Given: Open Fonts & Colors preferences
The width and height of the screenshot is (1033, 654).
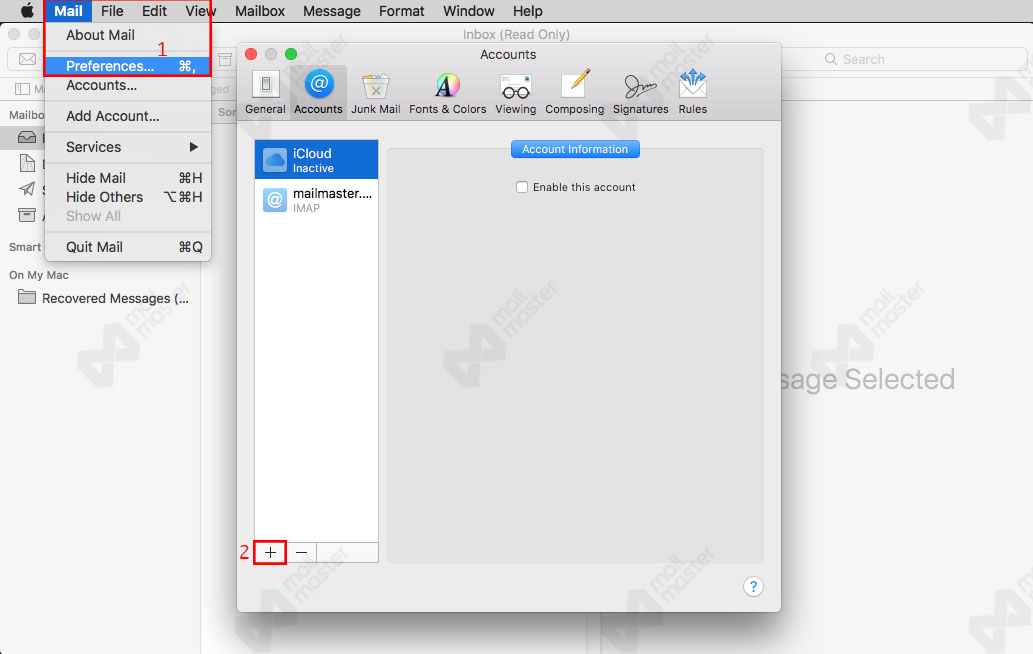Looking at the screenshot, I should pos(447,92).
